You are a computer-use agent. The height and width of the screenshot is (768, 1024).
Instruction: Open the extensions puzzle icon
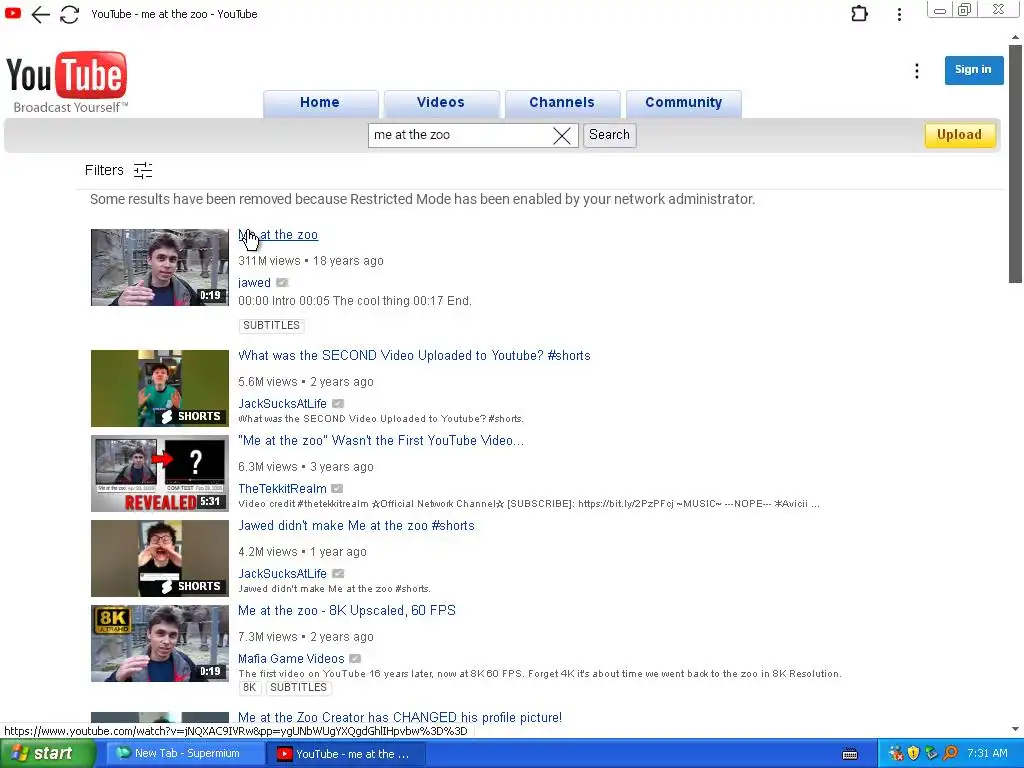tap(859, 14)
